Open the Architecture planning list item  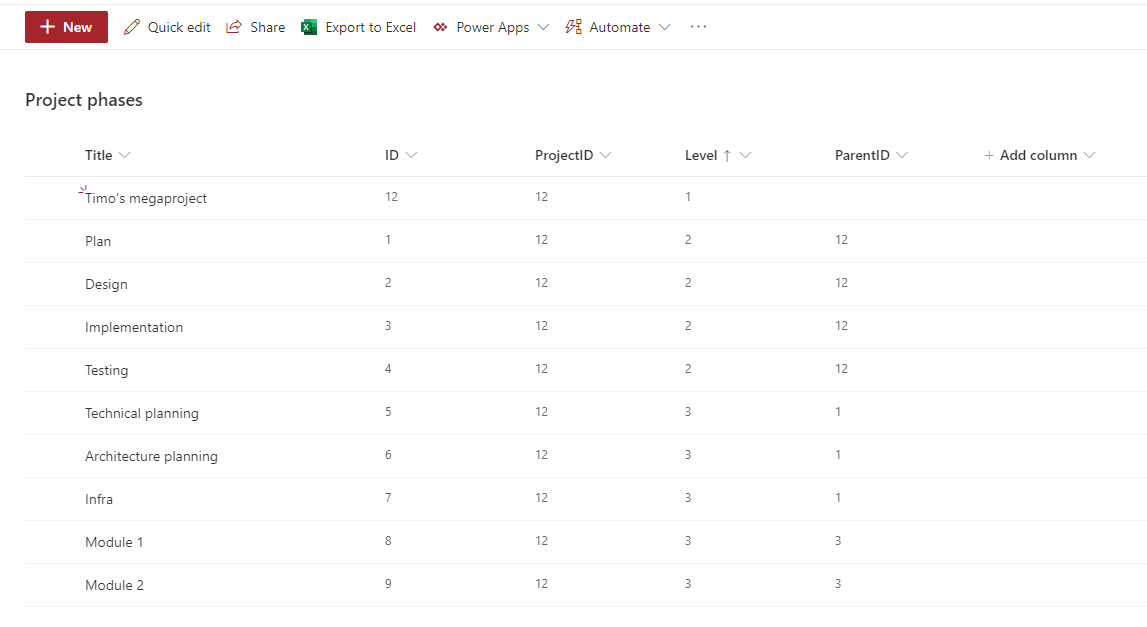151,456
